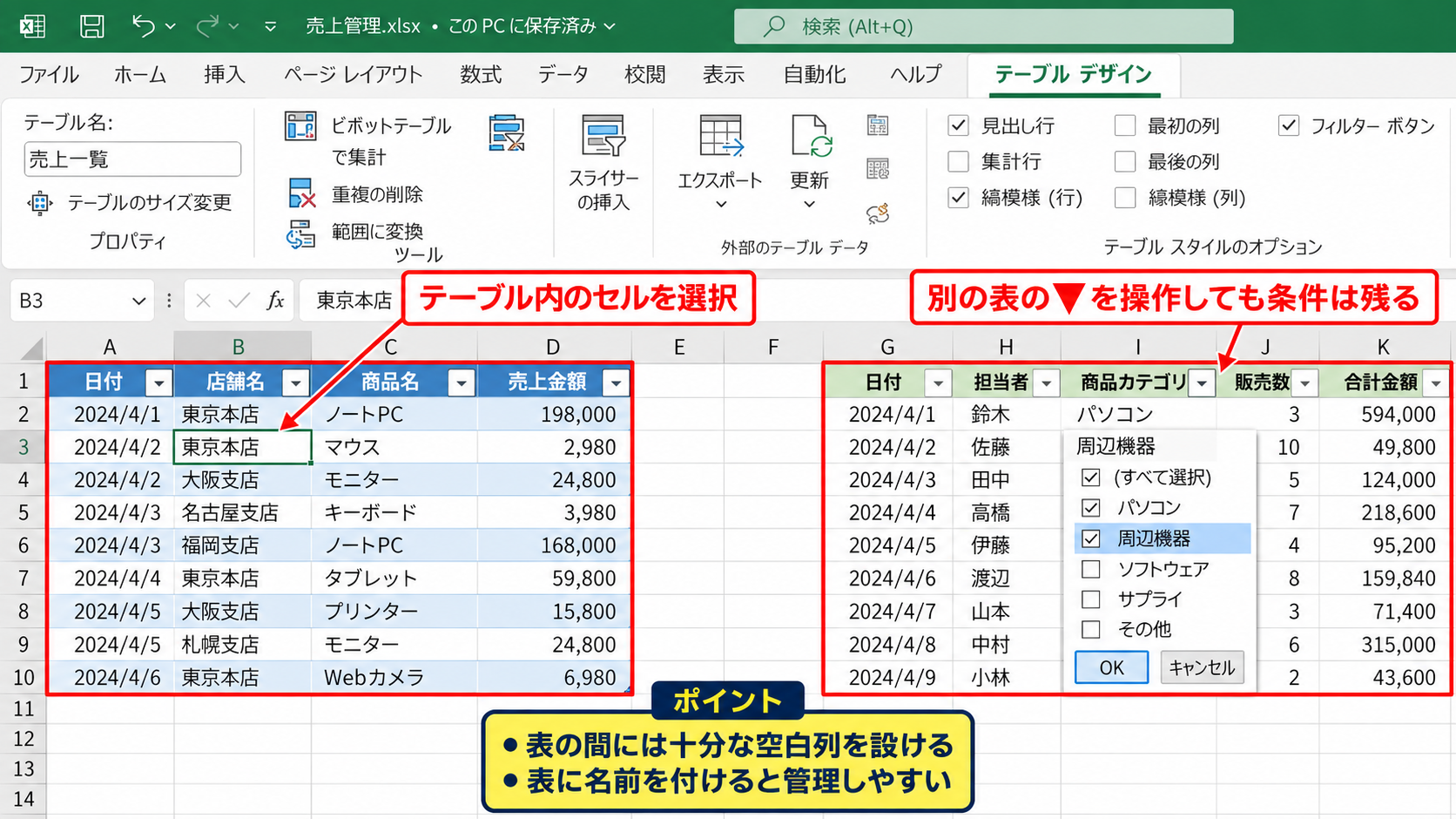Open the 販売数 filter dropdown
The height and width of the screenshot is (819, 1456).
click(1304, 382)
